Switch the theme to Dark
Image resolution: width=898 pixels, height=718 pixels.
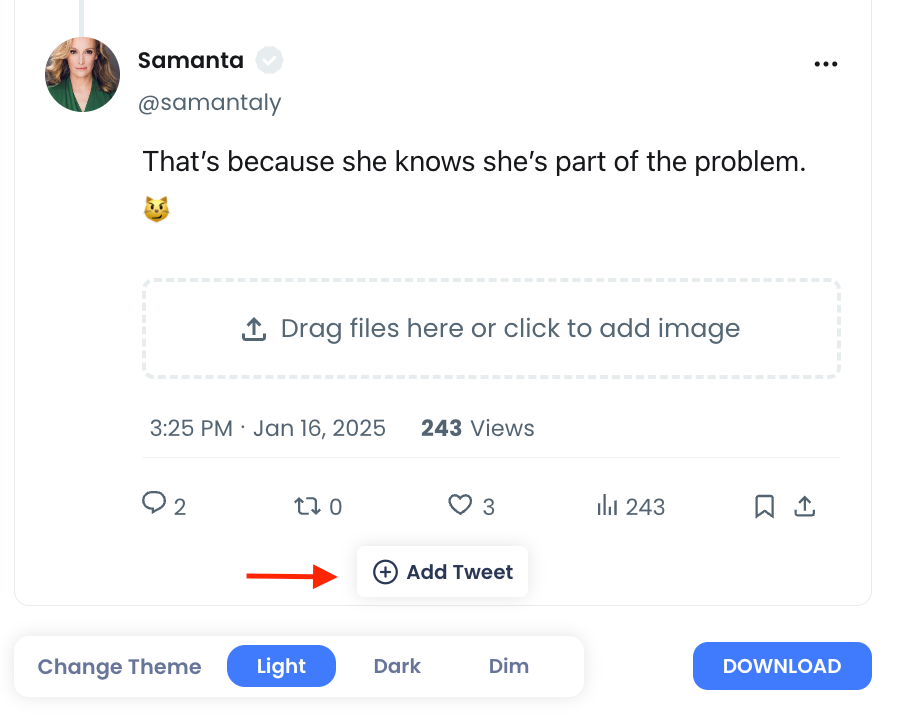[397, 666]
